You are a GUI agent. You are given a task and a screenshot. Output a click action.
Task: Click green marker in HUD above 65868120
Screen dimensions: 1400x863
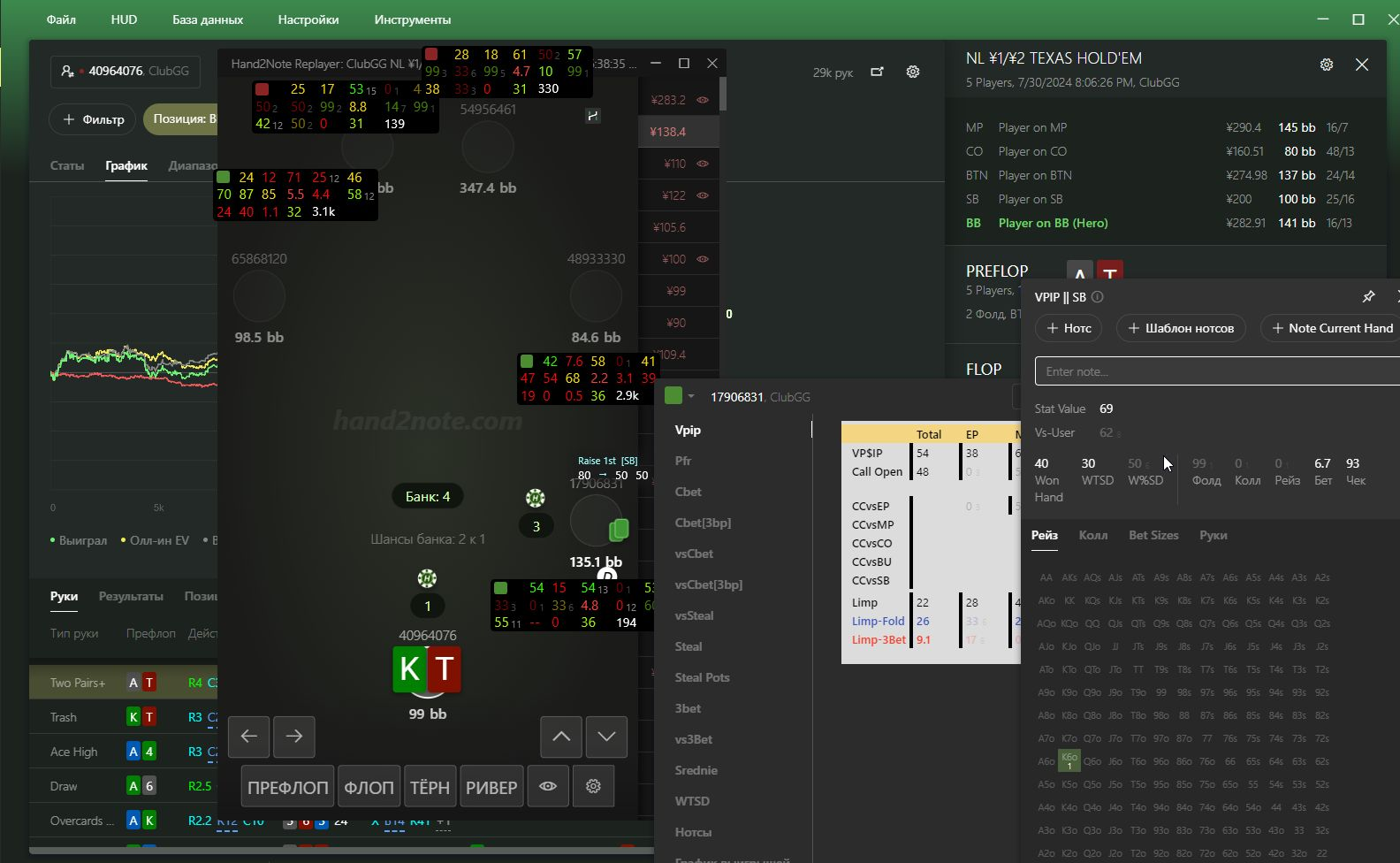[224, 177]
